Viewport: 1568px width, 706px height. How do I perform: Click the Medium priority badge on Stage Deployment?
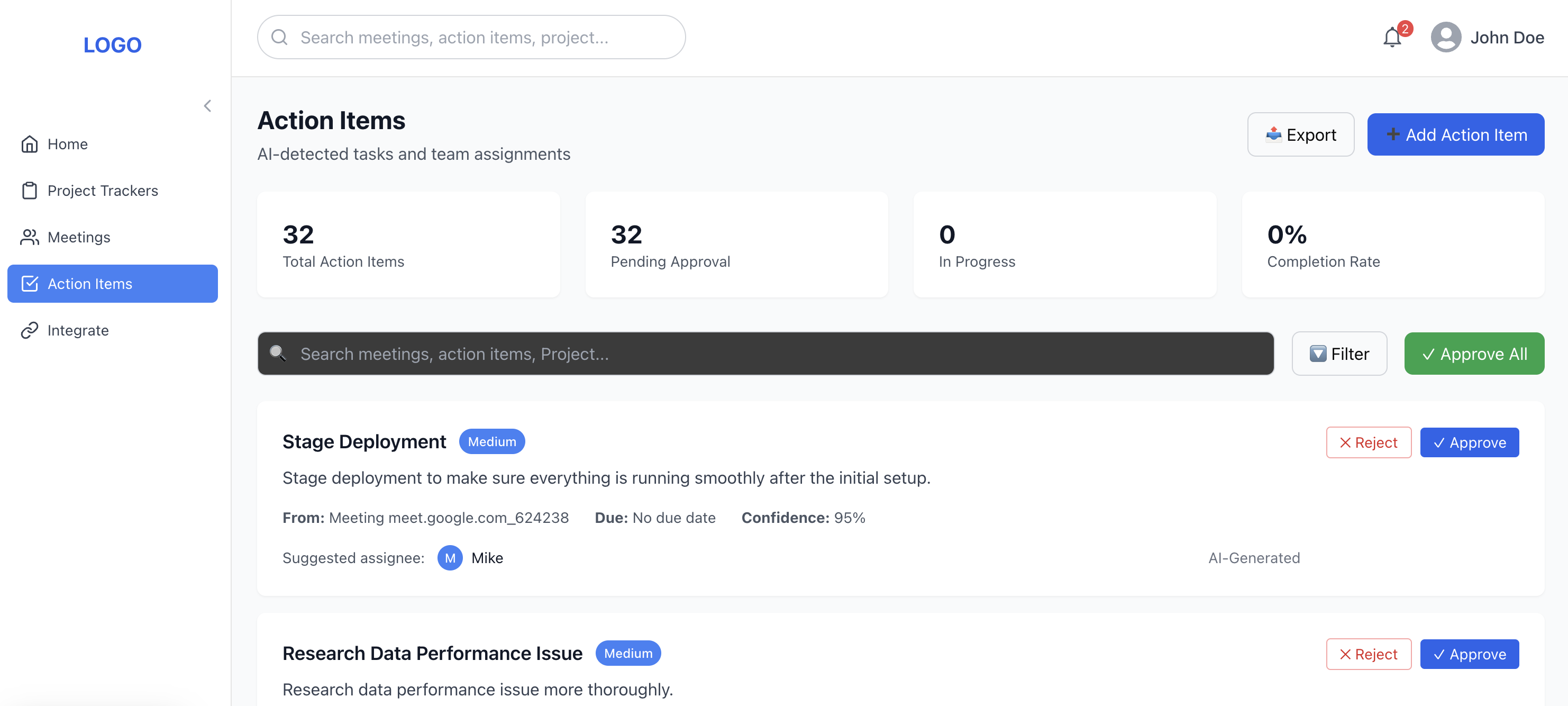491,441
